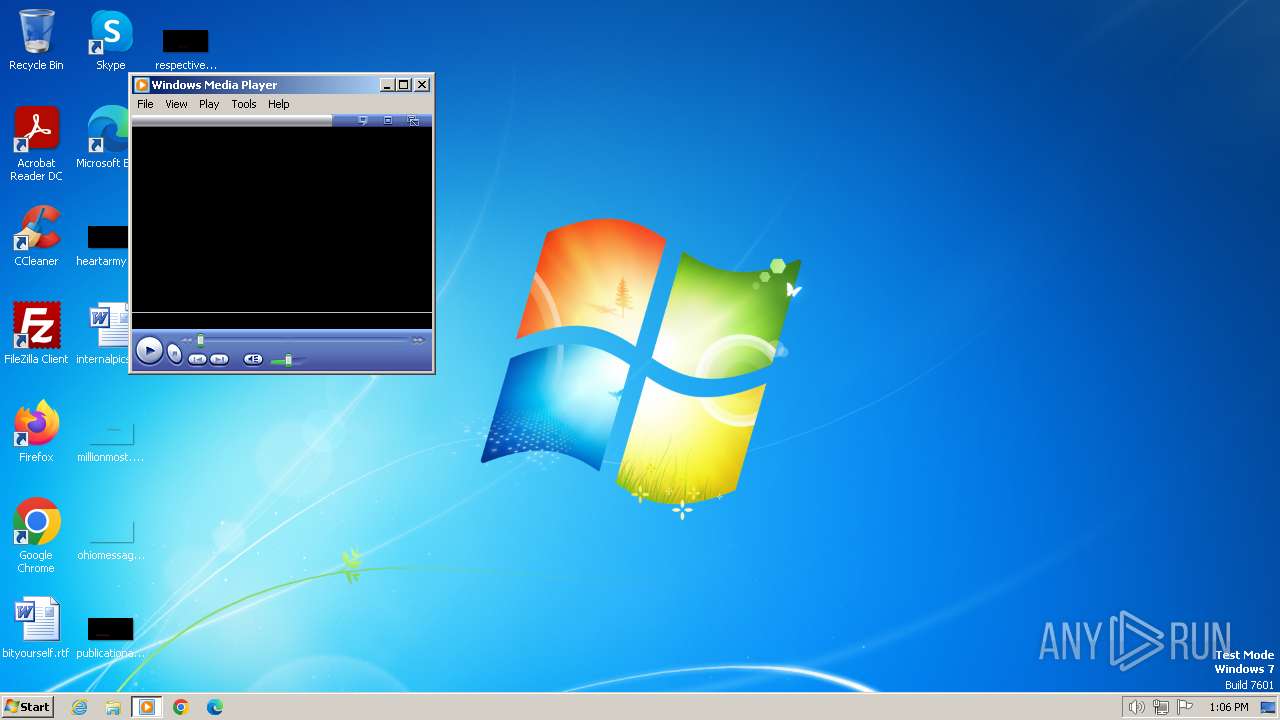Viewport: 1280px width, 720px height.
Task: Click the first icon in player top strip
Action: [x=362, y=120]
